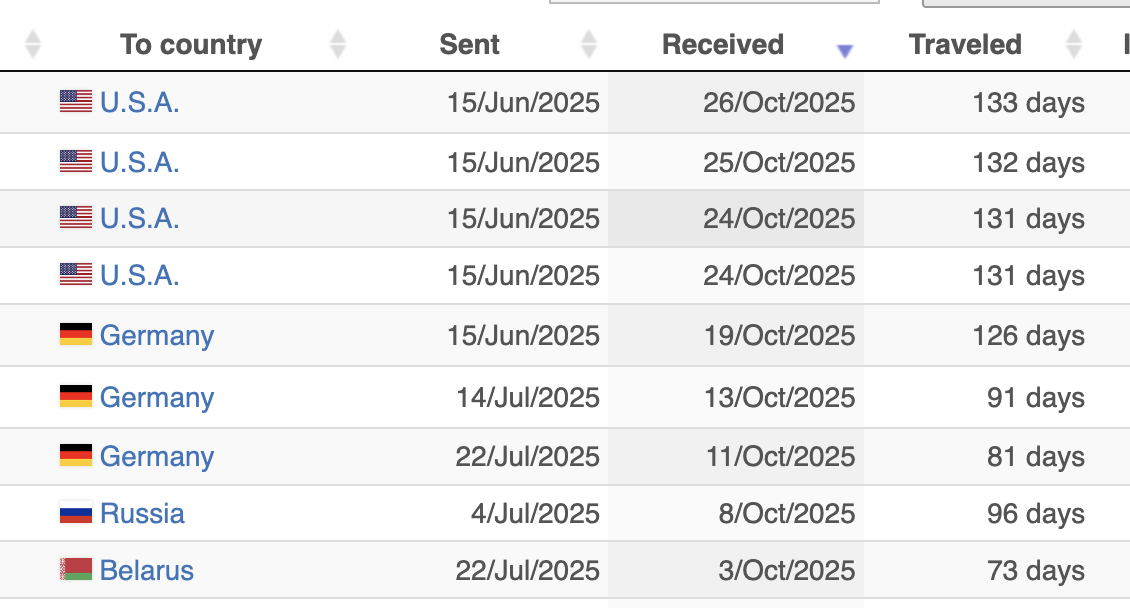Open the Russia country link
Screen dimensions: 1130x608
pos(142,514)
